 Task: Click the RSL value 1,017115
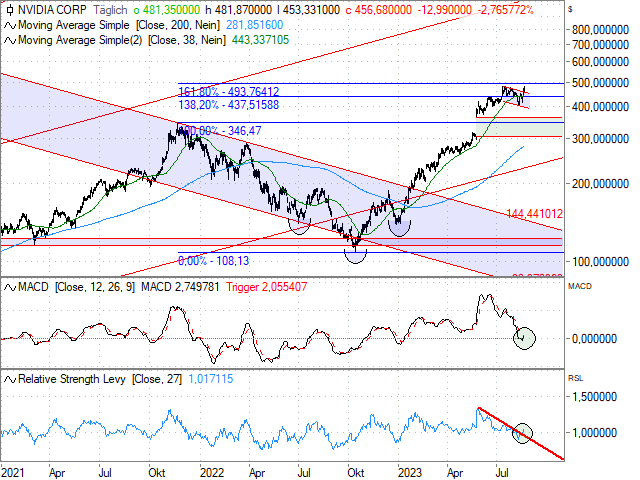tap(211, 379)
